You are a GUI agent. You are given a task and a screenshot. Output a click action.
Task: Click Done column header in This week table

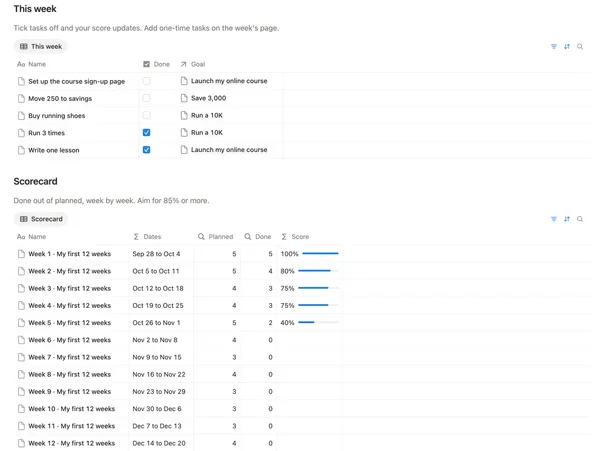point(156,64)
